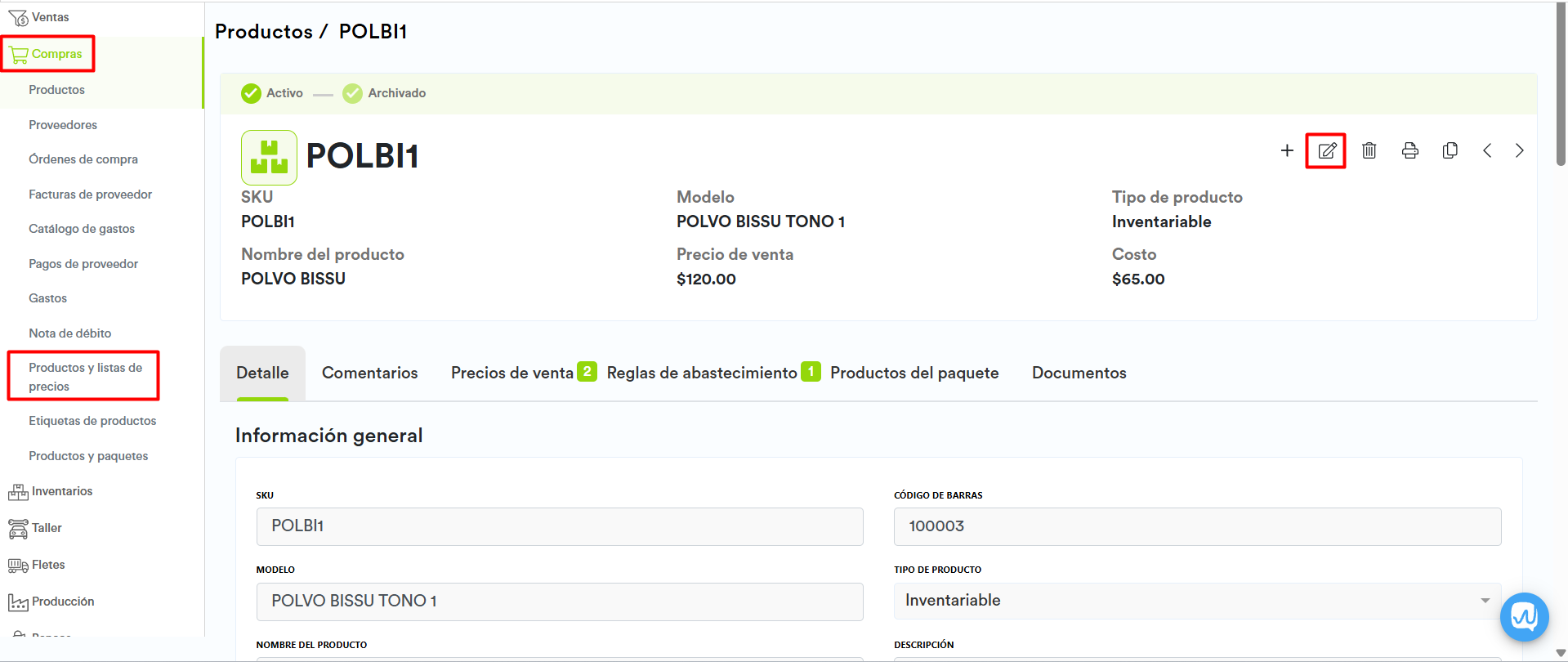Click the duplicate product copy icon

pyautogui.click(x=1450, y=150)
